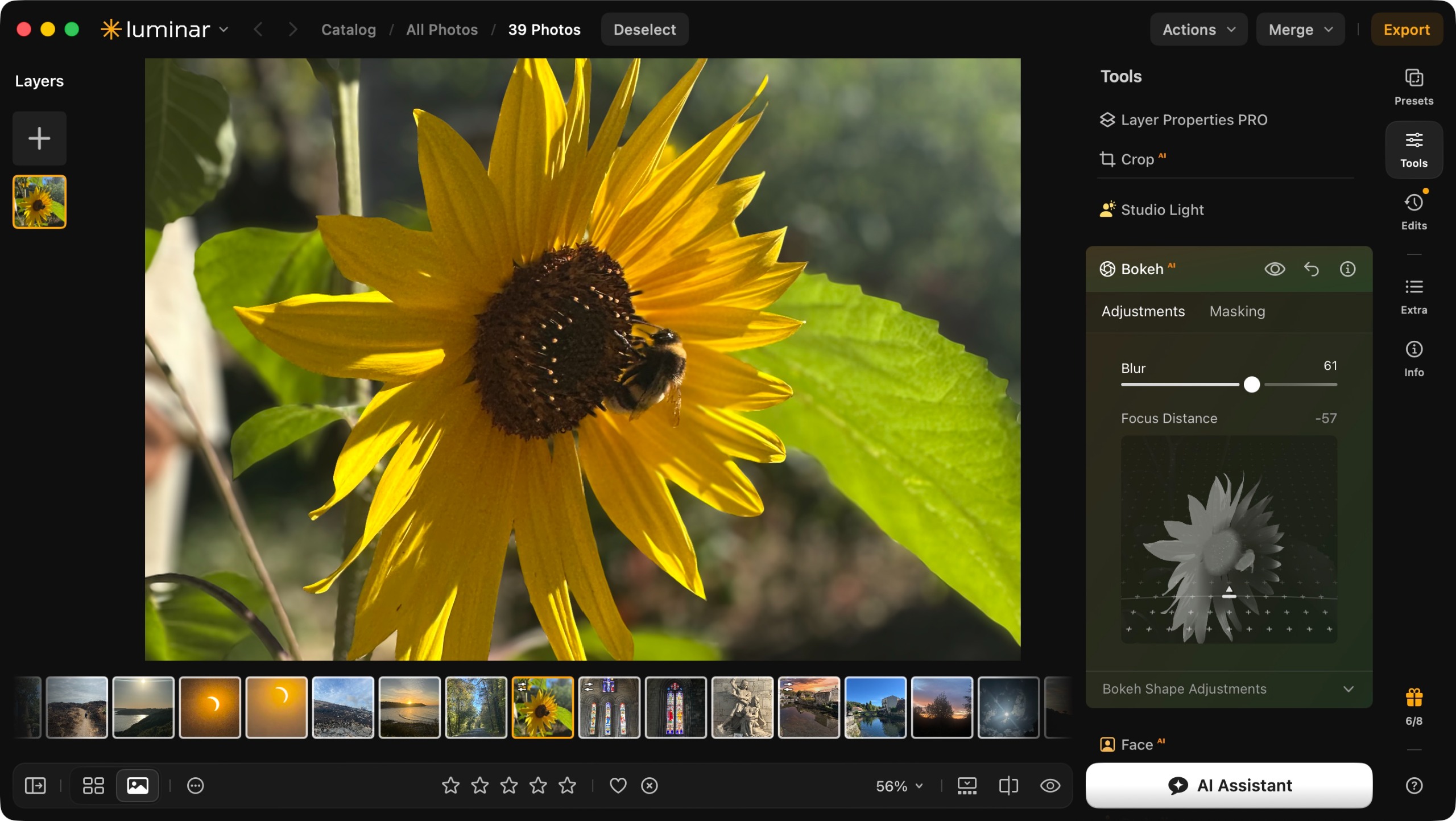The image size is (1456, 821).
Task: Rate photo five stars
Action: 567,786
